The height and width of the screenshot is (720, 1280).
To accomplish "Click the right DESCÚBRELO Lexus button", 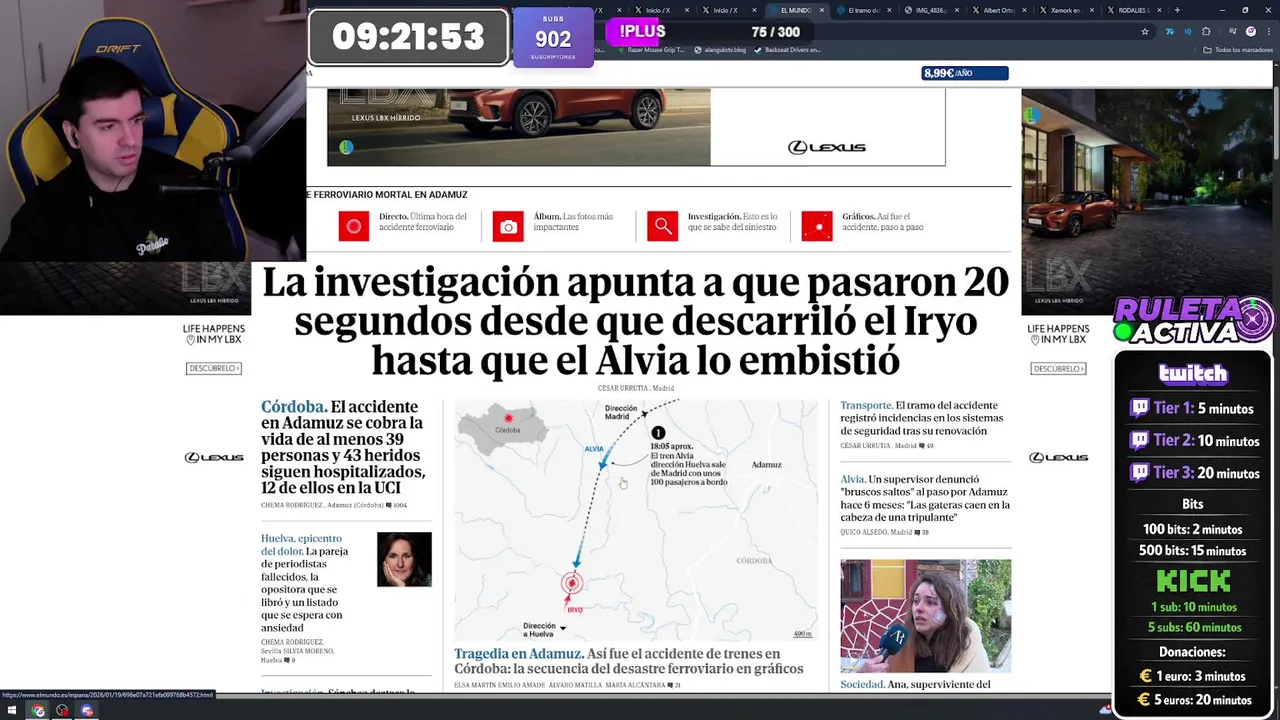I will point(1058,369).
